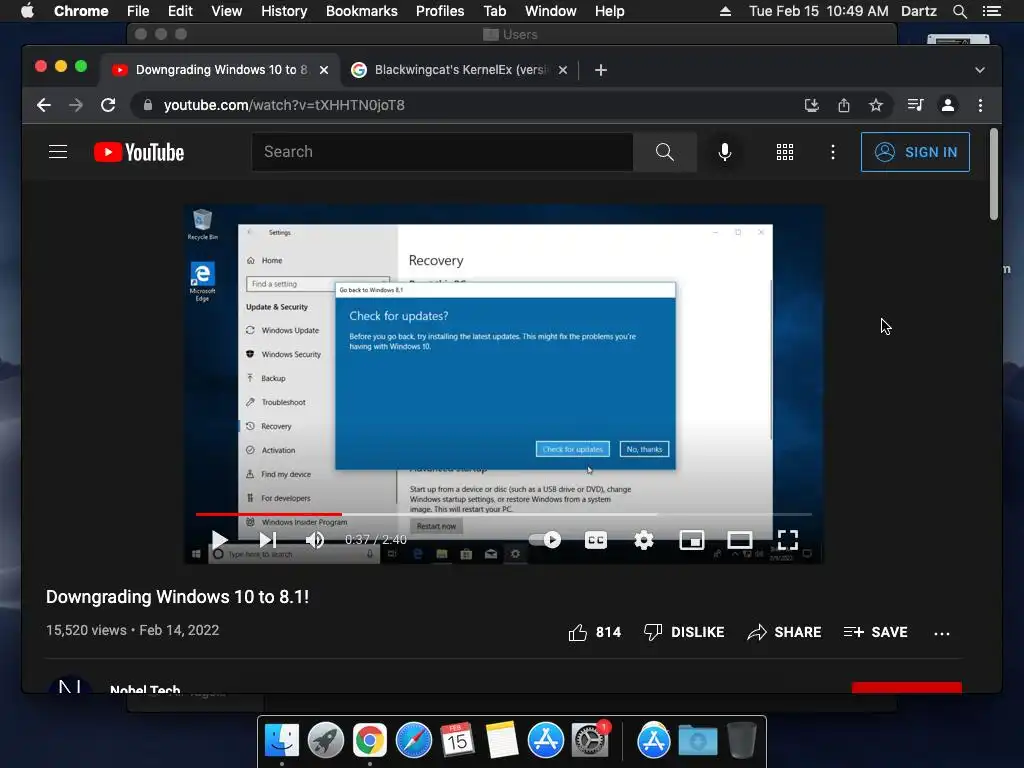Enter full screen video
The width and height of the screenshot is (1024, 768).
788,540
